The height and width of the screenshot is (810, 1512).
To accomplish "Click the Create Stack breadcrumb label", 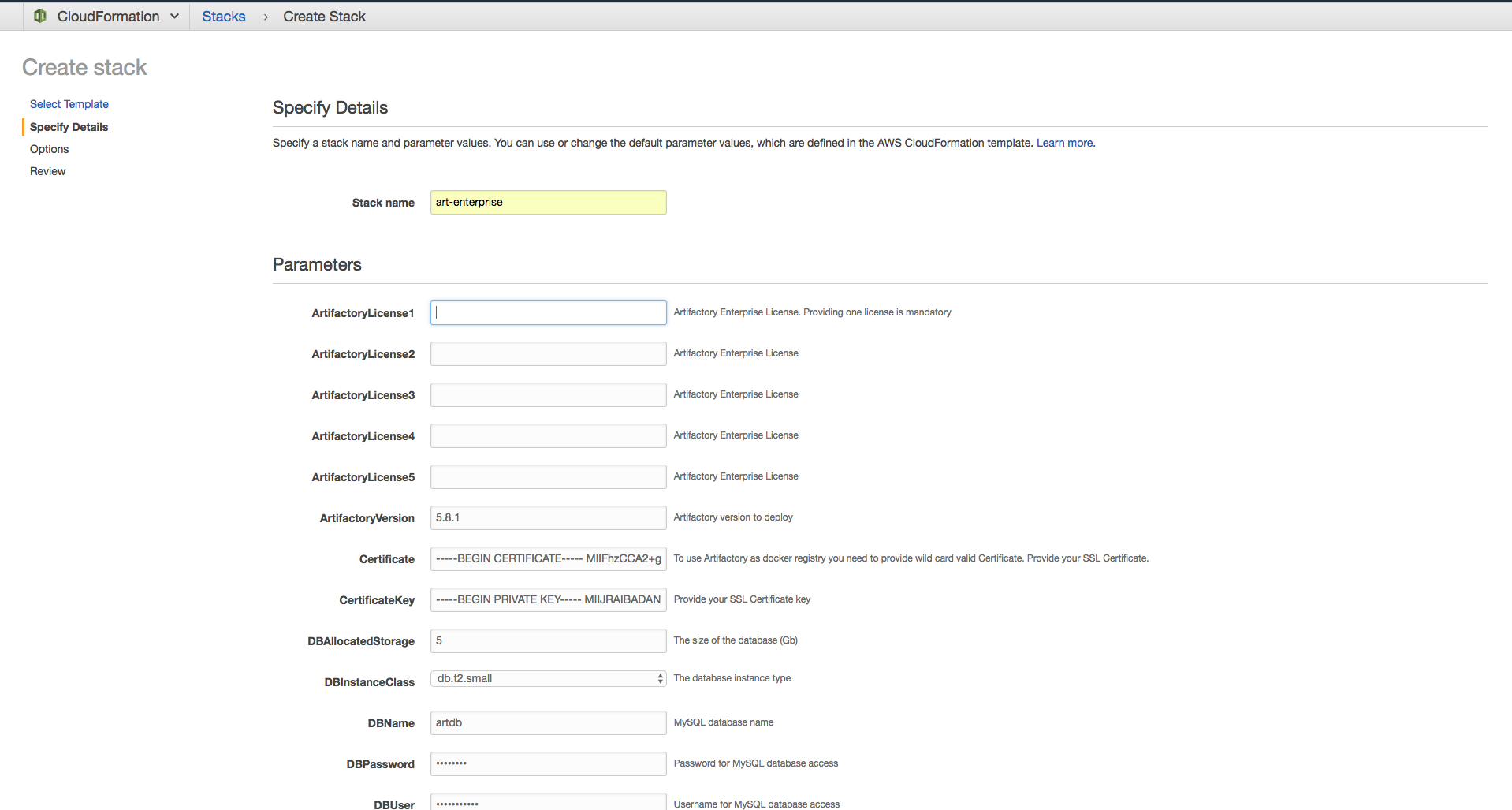I will pyautogui.click(x=324, y=16).
